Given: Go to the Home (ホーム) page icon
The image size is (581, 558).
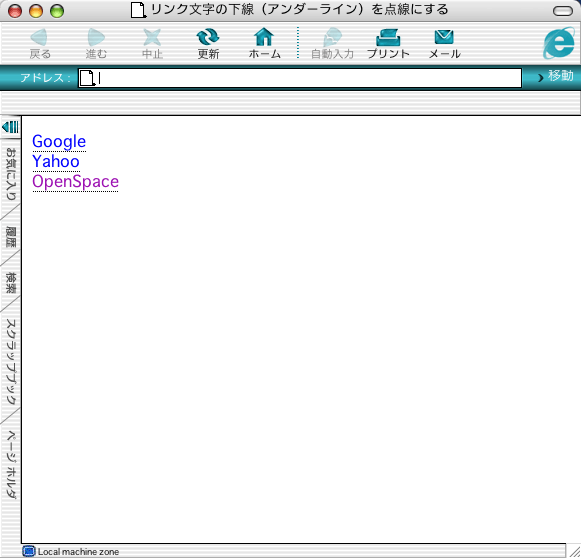Looking at the screenshot, I should pyautogui.click(x=264, y=37).
